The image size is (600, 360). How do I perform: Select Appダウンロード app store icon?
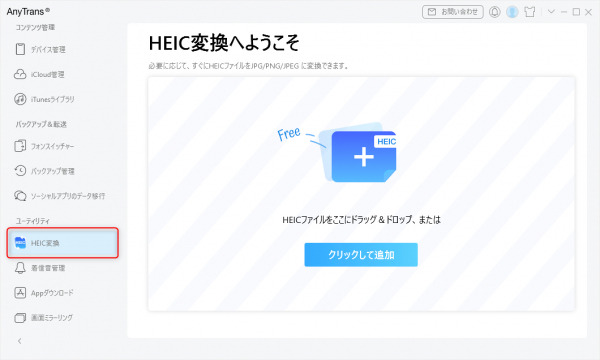pyautogui.click(x=20, y=293)
